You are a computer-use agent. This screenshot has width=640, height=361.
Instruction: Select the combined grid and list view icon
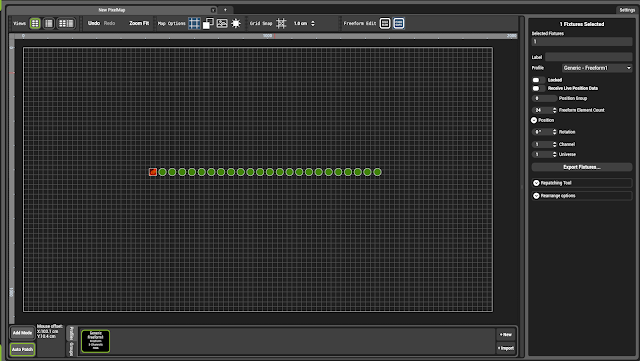tap(66, 23)
